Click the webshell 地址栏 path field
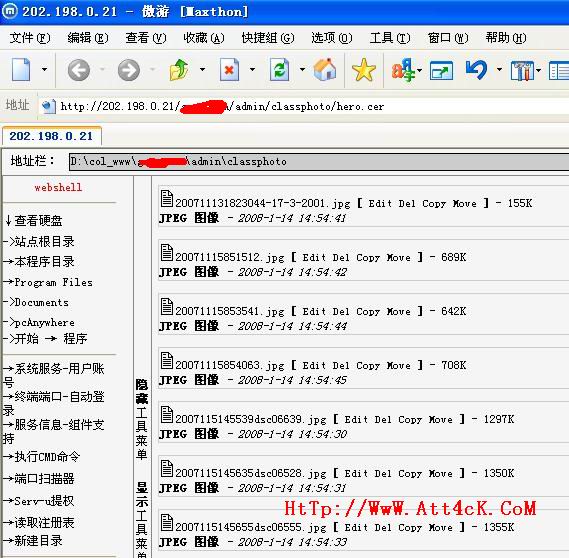Viewport: 569px width, 558px height. 319,161
